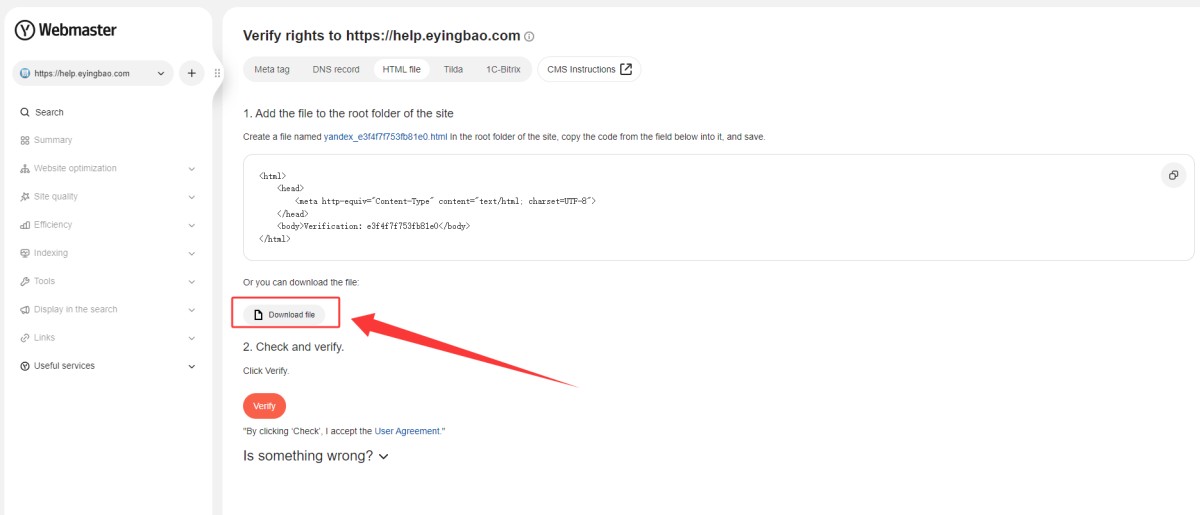Image resolution: width=1200 pixels, height=515 pixels.
Task: Open Site quality menu item
Action: [56, 197]
